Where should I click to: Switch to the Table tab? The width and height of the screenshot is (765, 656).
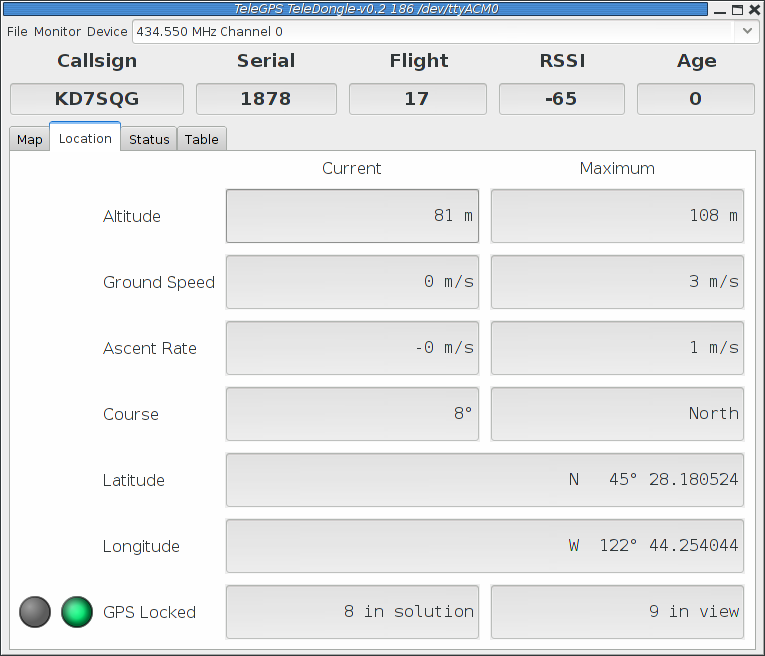point(201,139)
